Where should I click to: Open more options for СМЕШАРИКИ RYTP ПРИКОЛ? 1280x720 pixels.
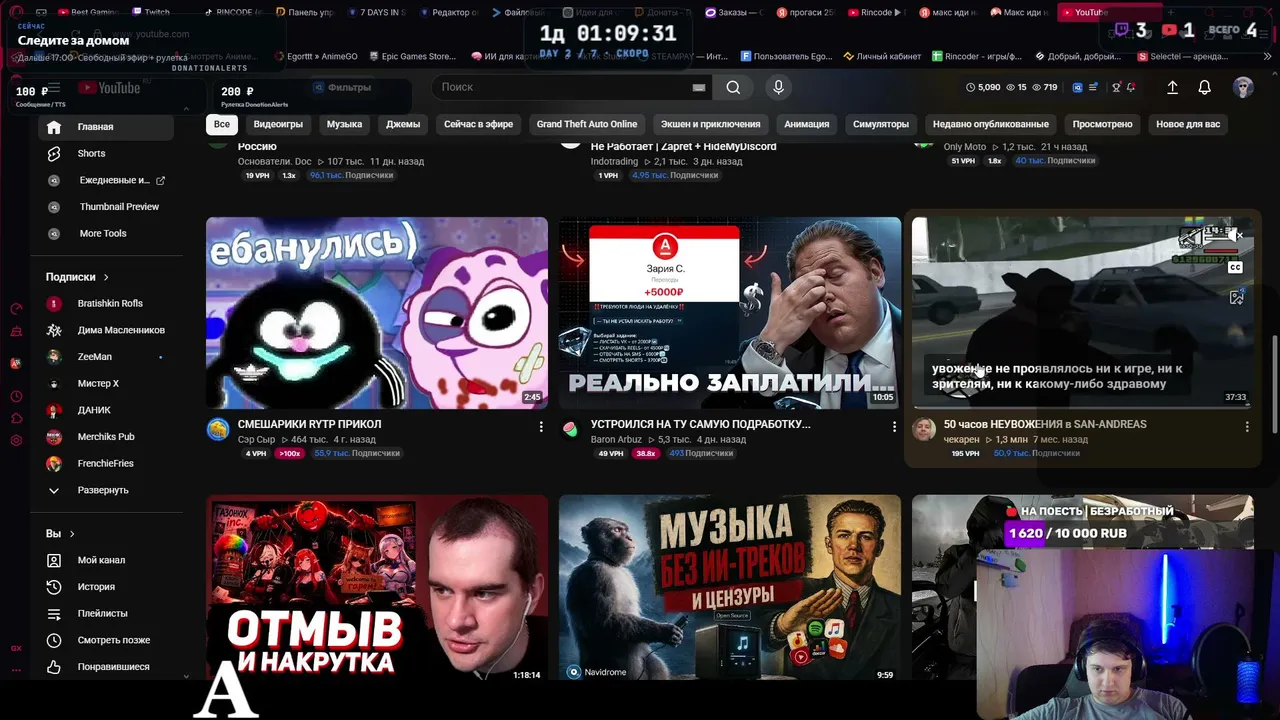tap(541, 427)
